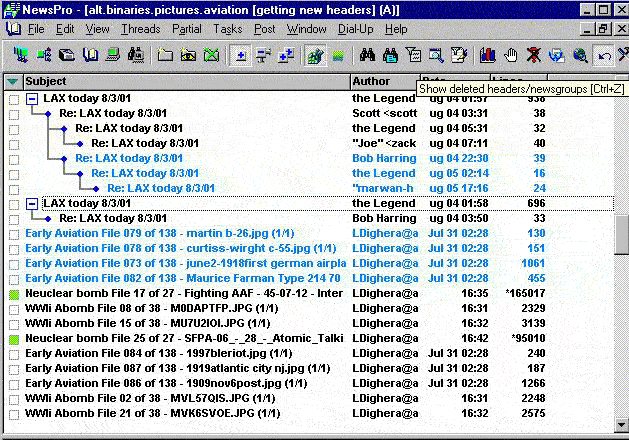Click the Show deleted headers undo arrow

(x=603, y=55)
